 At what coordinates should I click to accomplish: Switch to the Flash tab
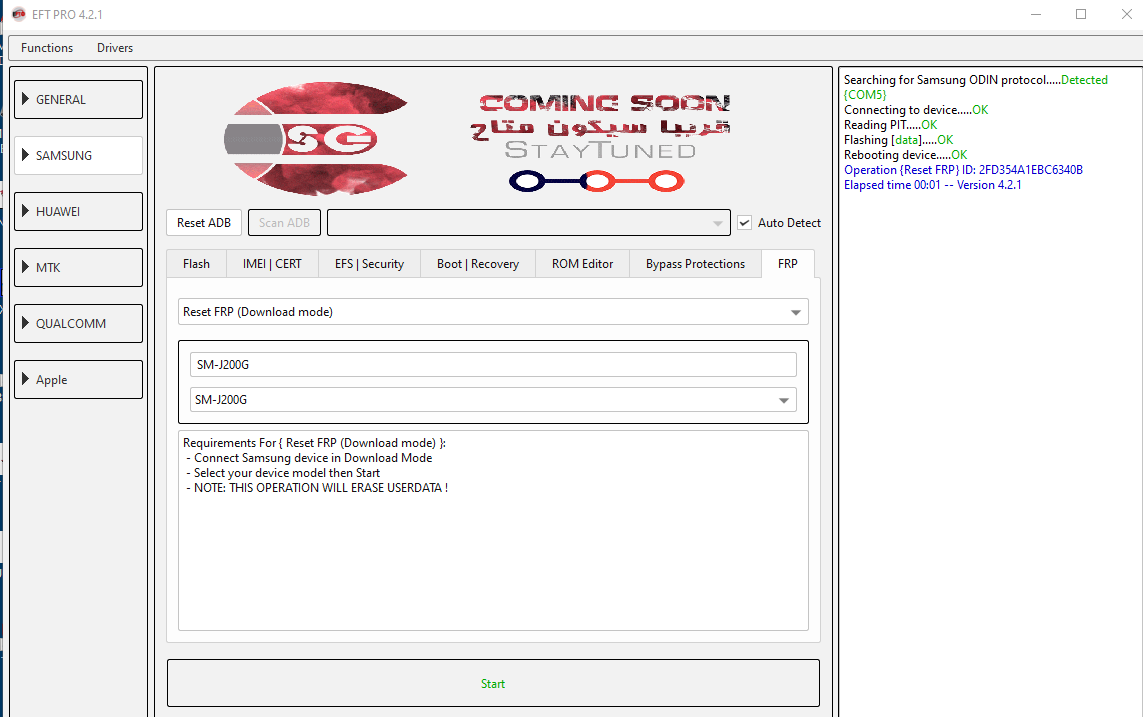(x=196, y=264)
